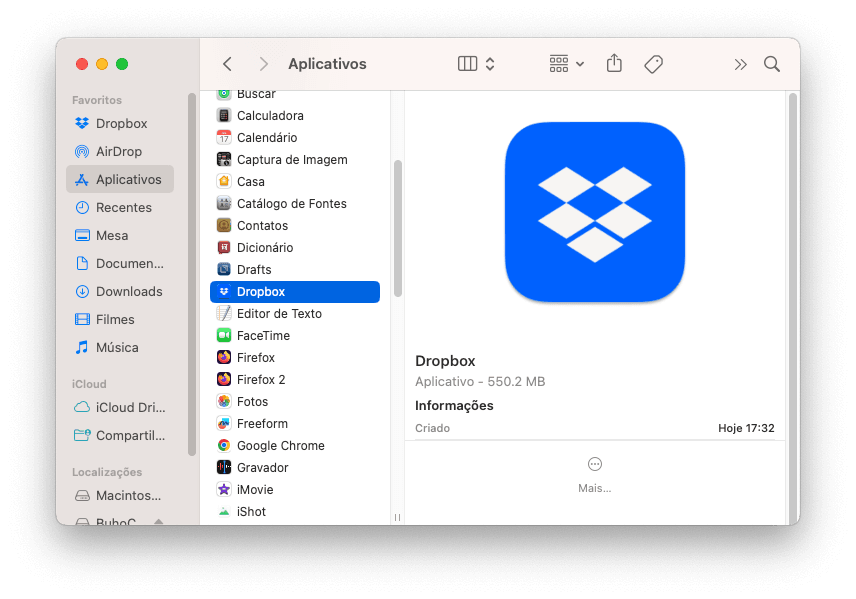
Task: Select Calendário in the app list
Action: point(295,138)
